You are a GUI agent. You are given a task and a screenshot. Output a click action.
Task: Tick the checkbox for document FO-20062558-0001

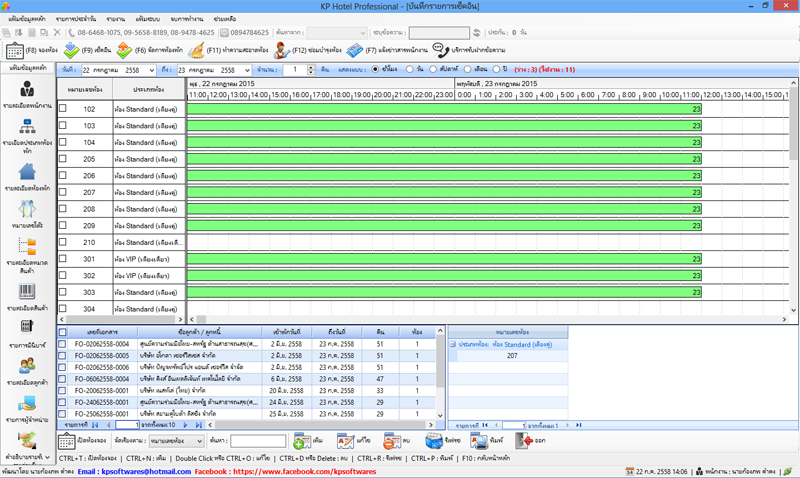62,390
